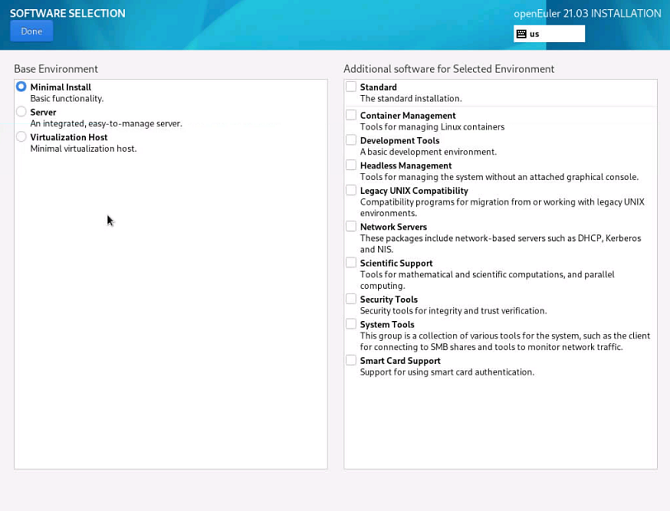Enable the Standard checkbox
This screenshot has width=670, height=511.
pyautogui.click(x=351, y=87)
